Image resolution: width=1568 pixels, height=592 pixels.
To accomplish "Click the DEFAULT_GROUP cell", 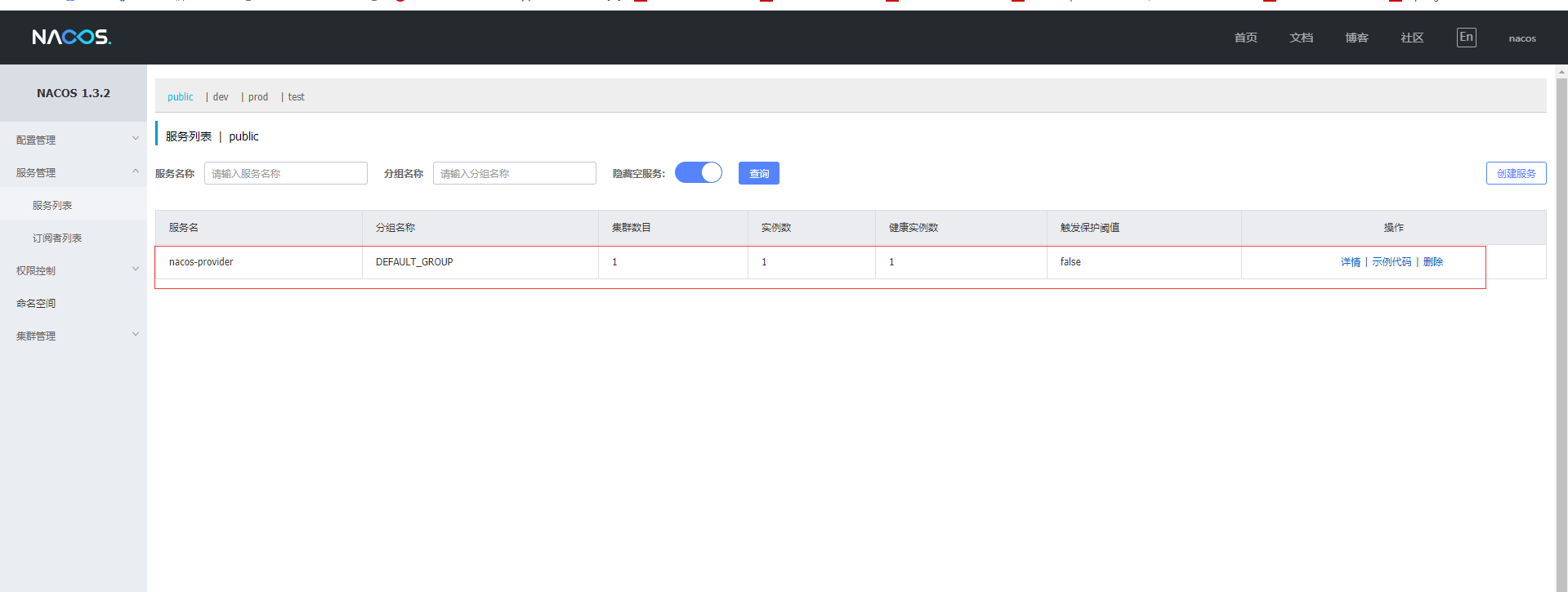I will [480, 262].
